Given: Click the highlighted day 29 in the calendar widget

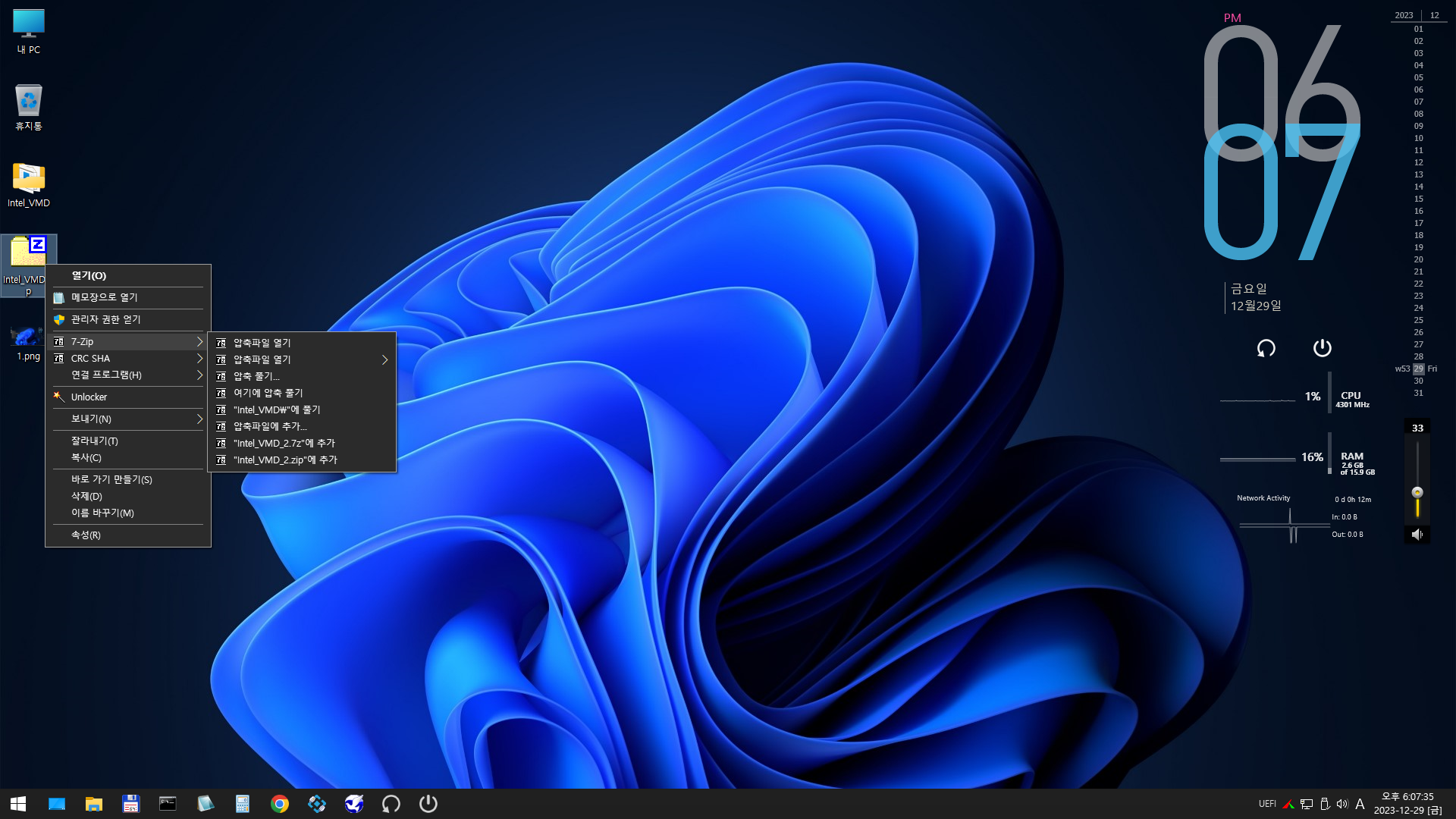Looking at the screenshot, I should click(1418, 369).
